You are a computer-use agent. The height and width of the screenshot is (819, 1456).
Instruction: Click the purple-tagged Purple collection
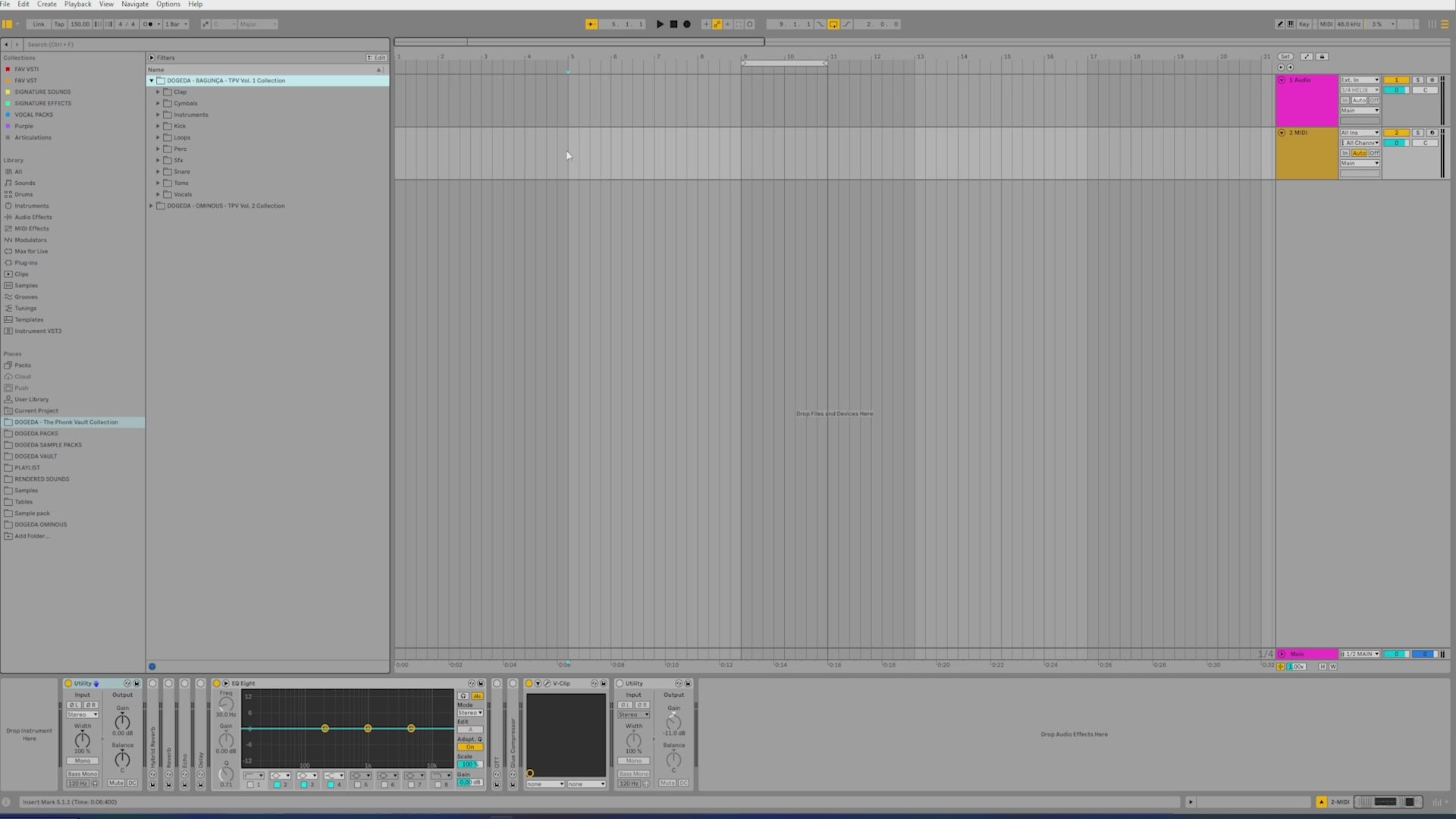click(x=24, y=126)
